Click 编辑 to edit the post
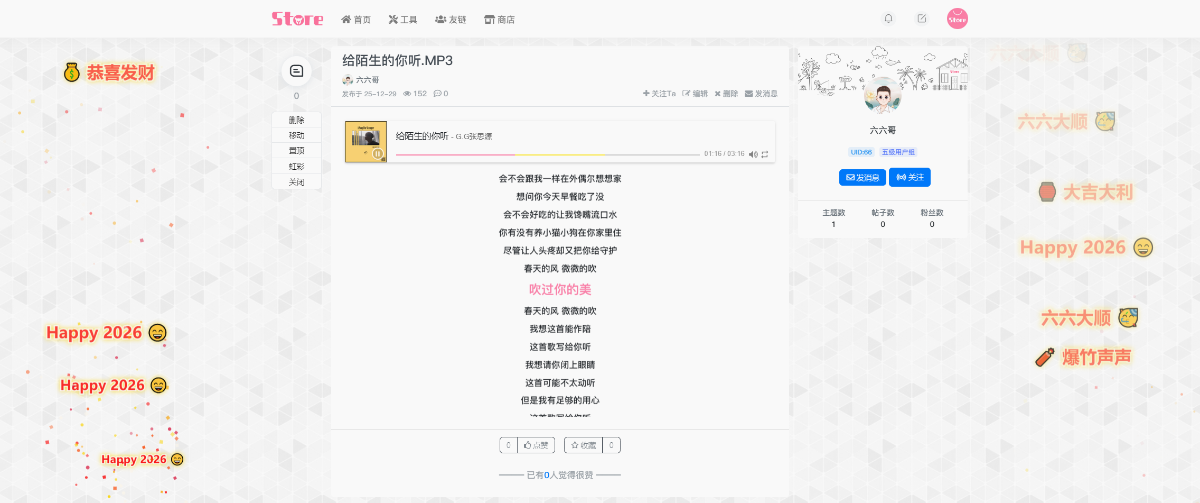The image size is (1200, 503). click(695, 93)
